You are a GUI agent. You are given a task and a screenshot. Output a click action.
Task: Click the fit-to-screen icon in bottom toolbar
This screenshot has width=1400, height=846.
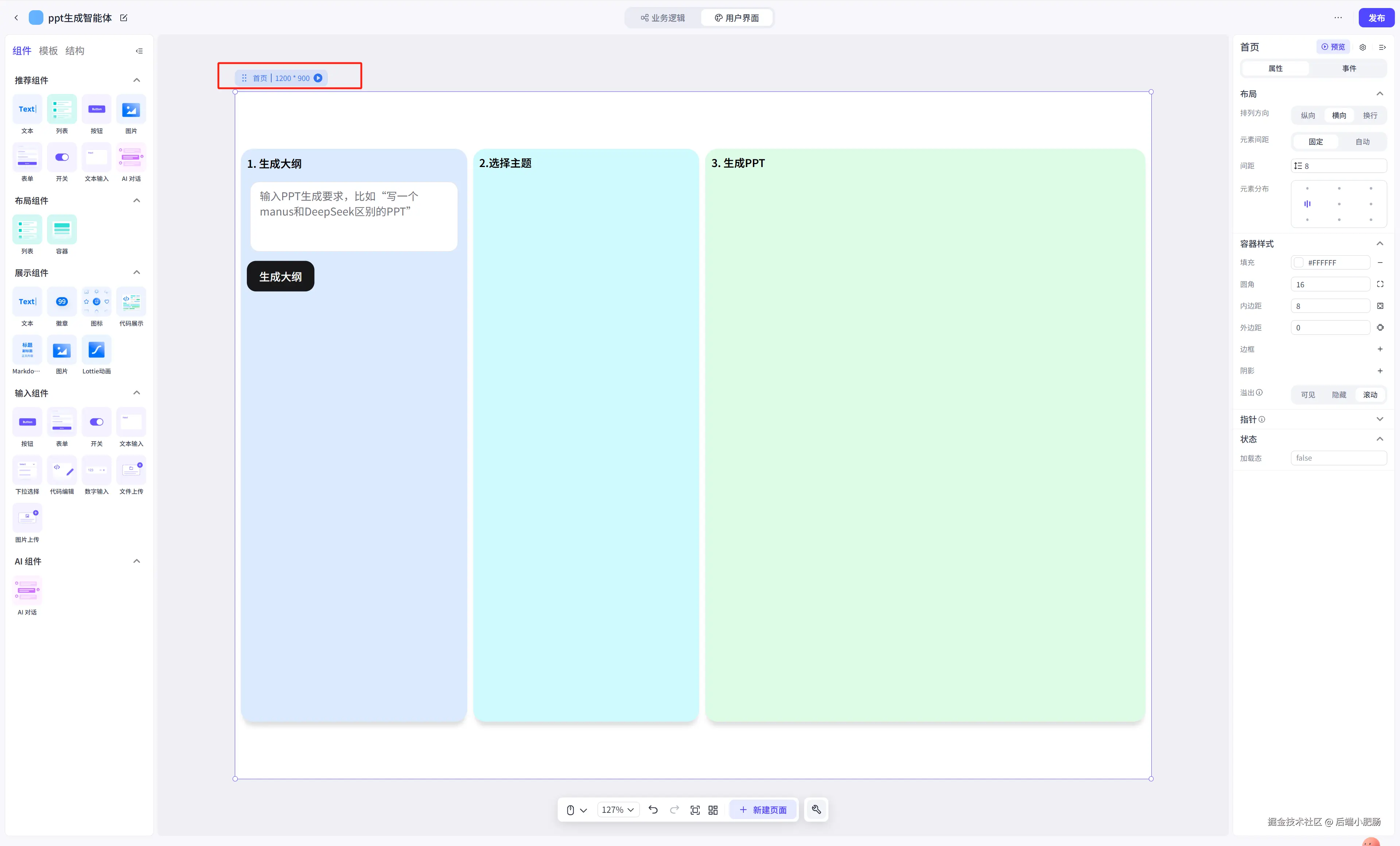coord(694,810)
